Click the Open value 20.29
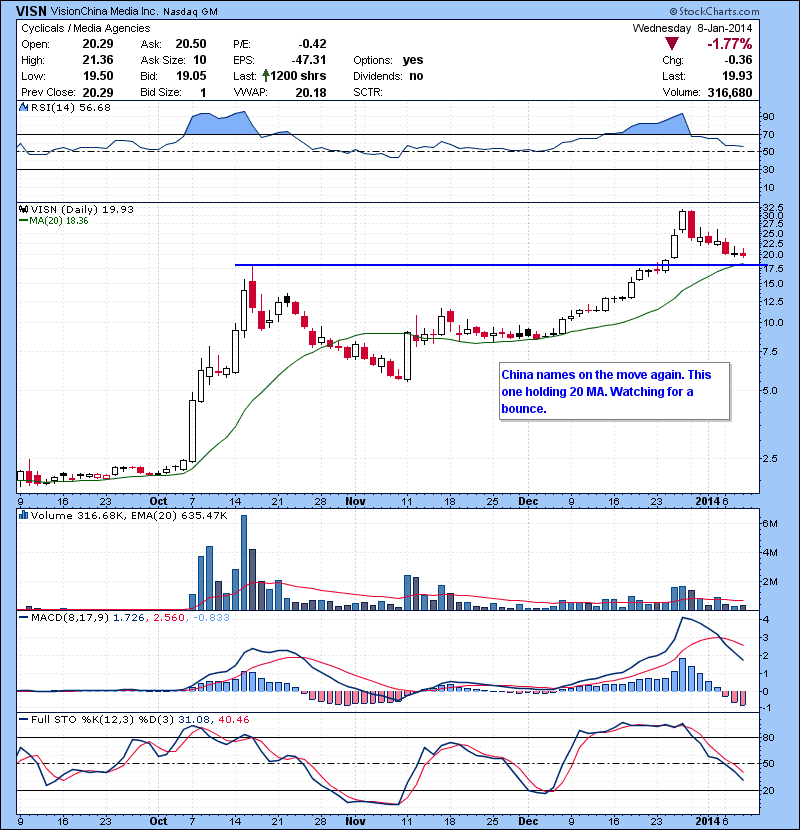 click(98, 44)
